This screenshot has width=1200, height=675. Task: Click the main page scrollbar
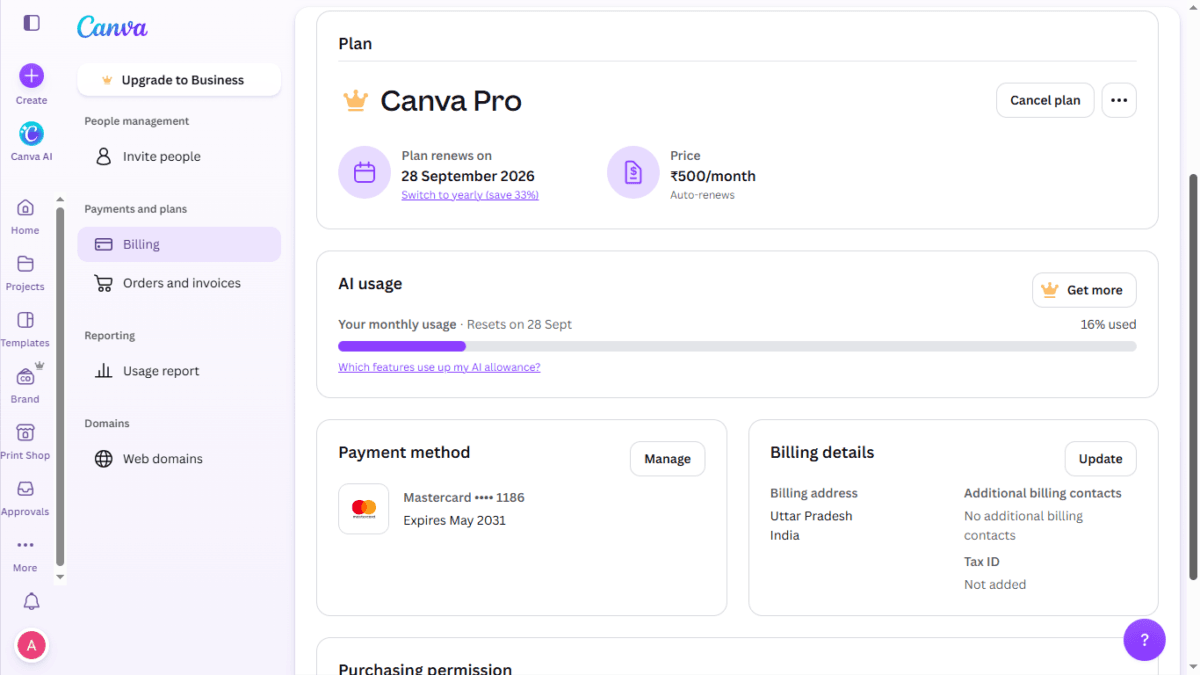1192,376
